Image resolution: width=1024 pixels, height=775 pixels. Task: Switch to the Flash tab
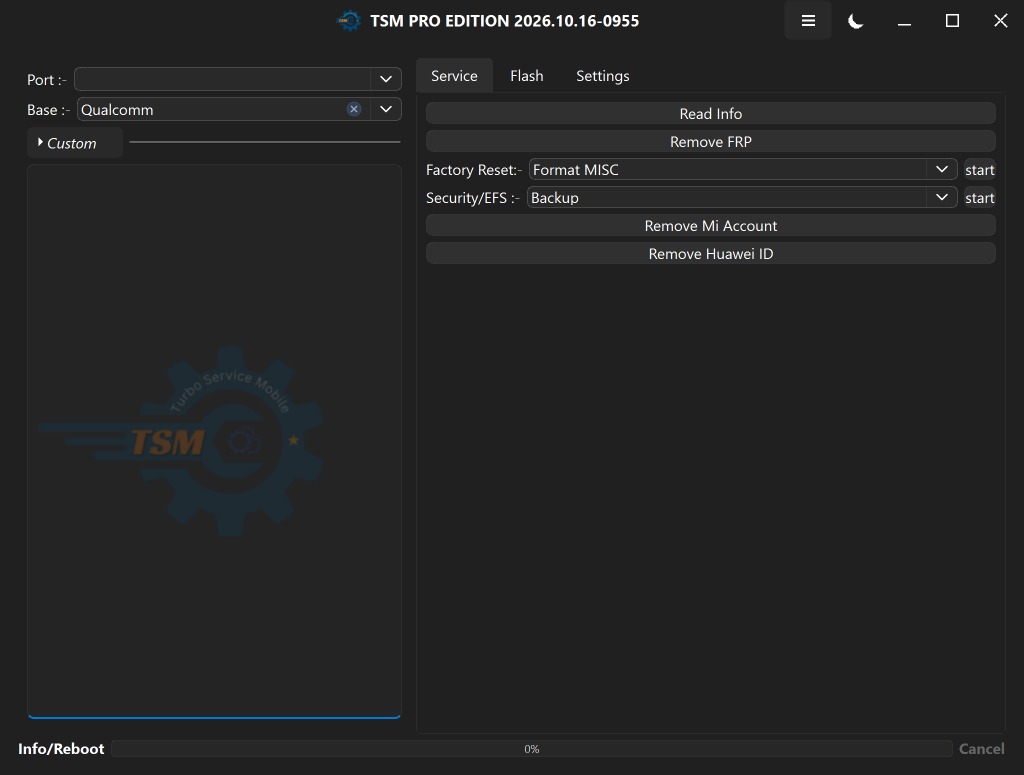[x=526, y=76]
